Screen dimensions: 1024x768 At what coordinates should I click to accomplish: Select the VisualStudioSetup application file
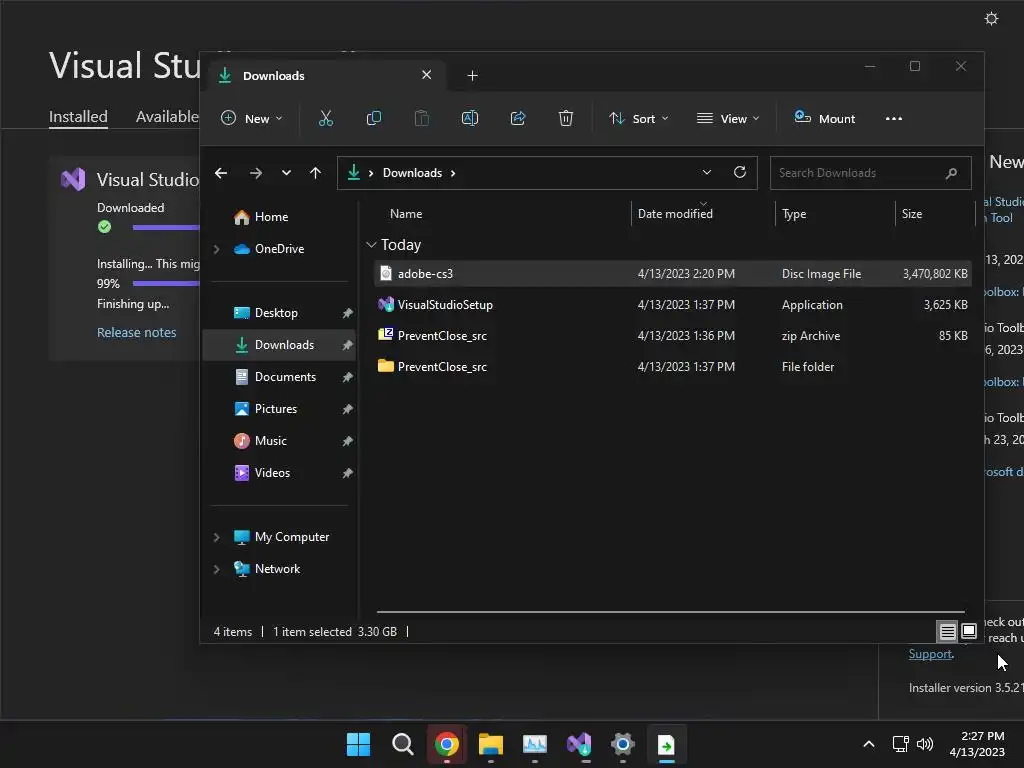pyautogui.click(x=673, y=305)
